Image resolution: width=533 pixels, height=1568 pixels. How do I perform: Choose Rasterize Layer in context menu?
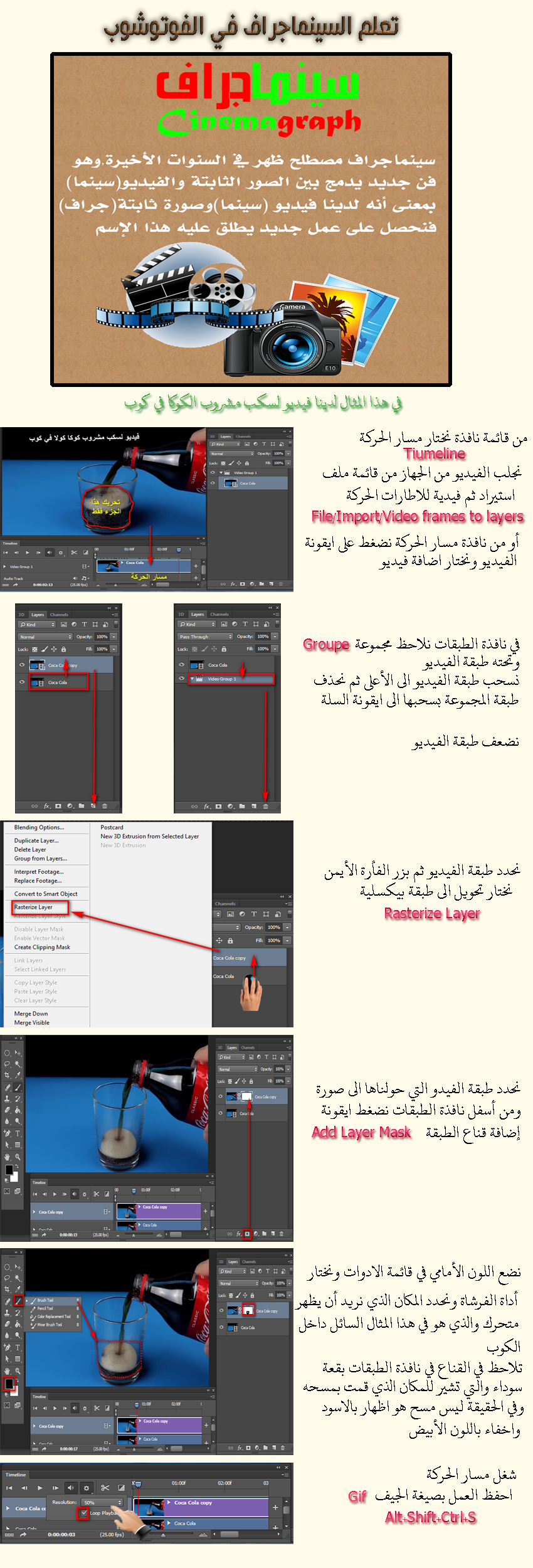click(x=34, y=907)
